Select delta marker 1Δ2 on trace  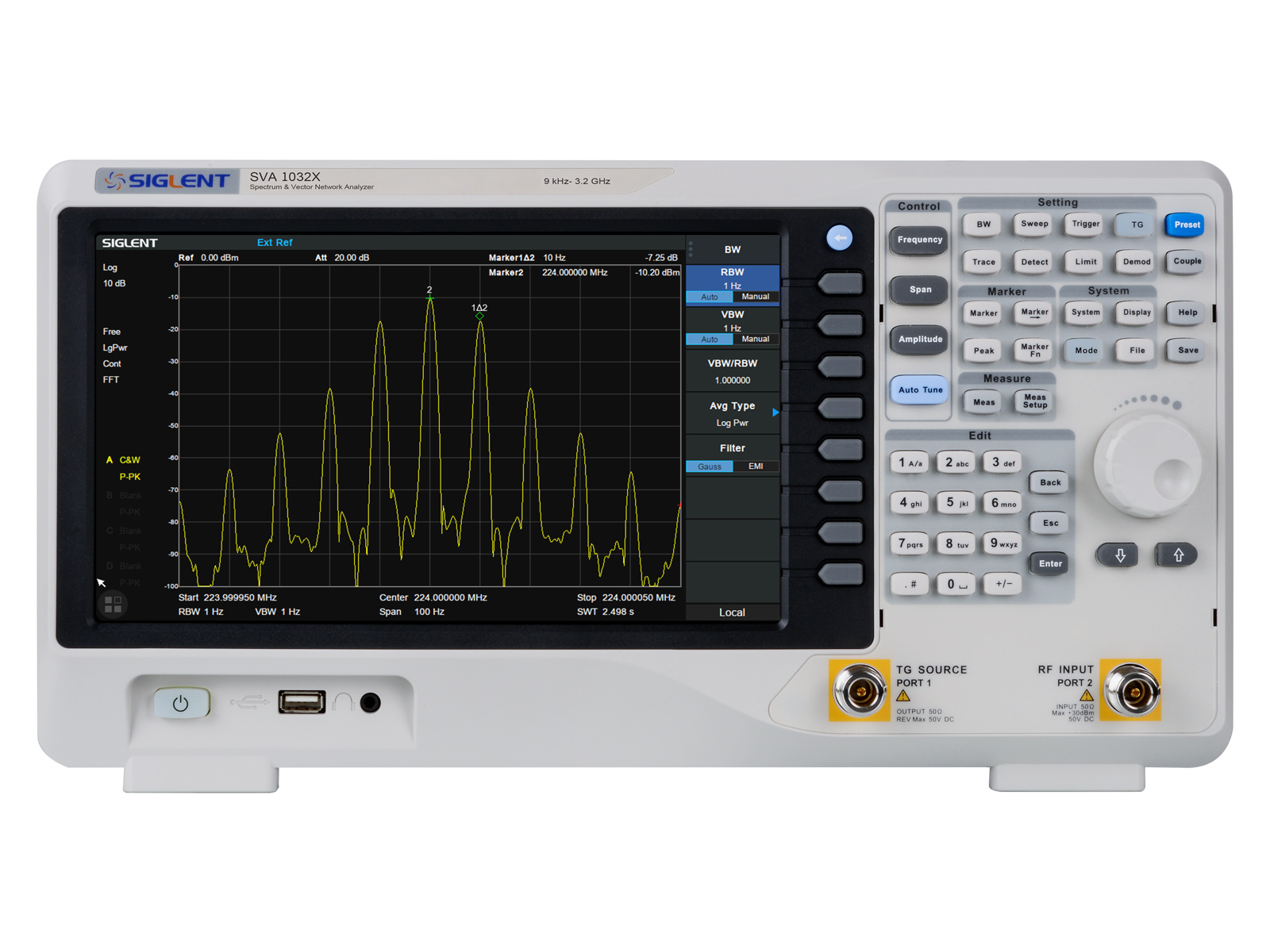479,311
